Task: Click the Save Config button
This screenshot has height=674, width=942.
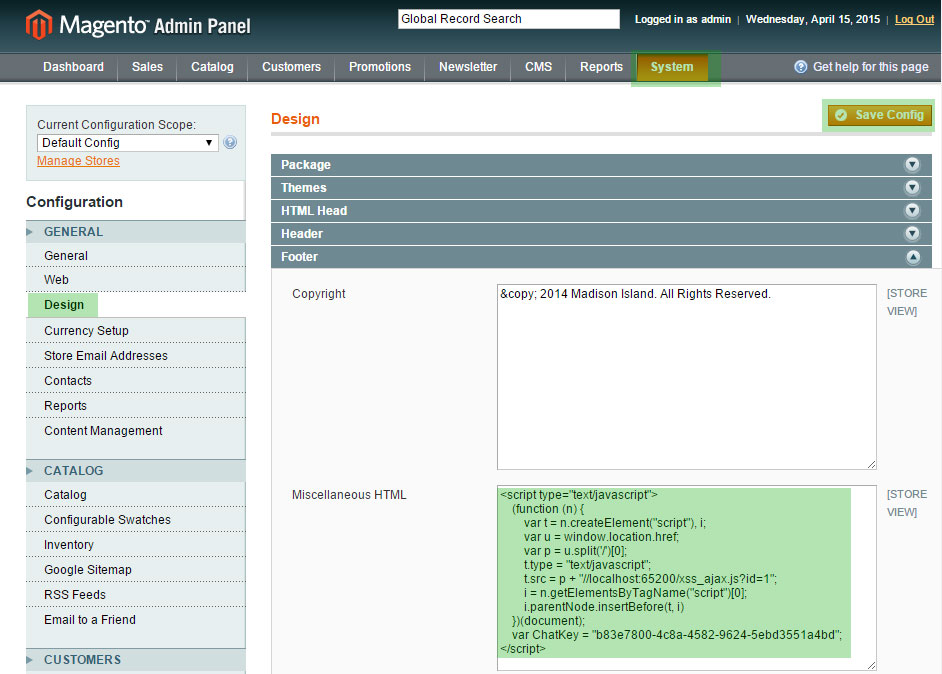Action: (x=880, y=115)
